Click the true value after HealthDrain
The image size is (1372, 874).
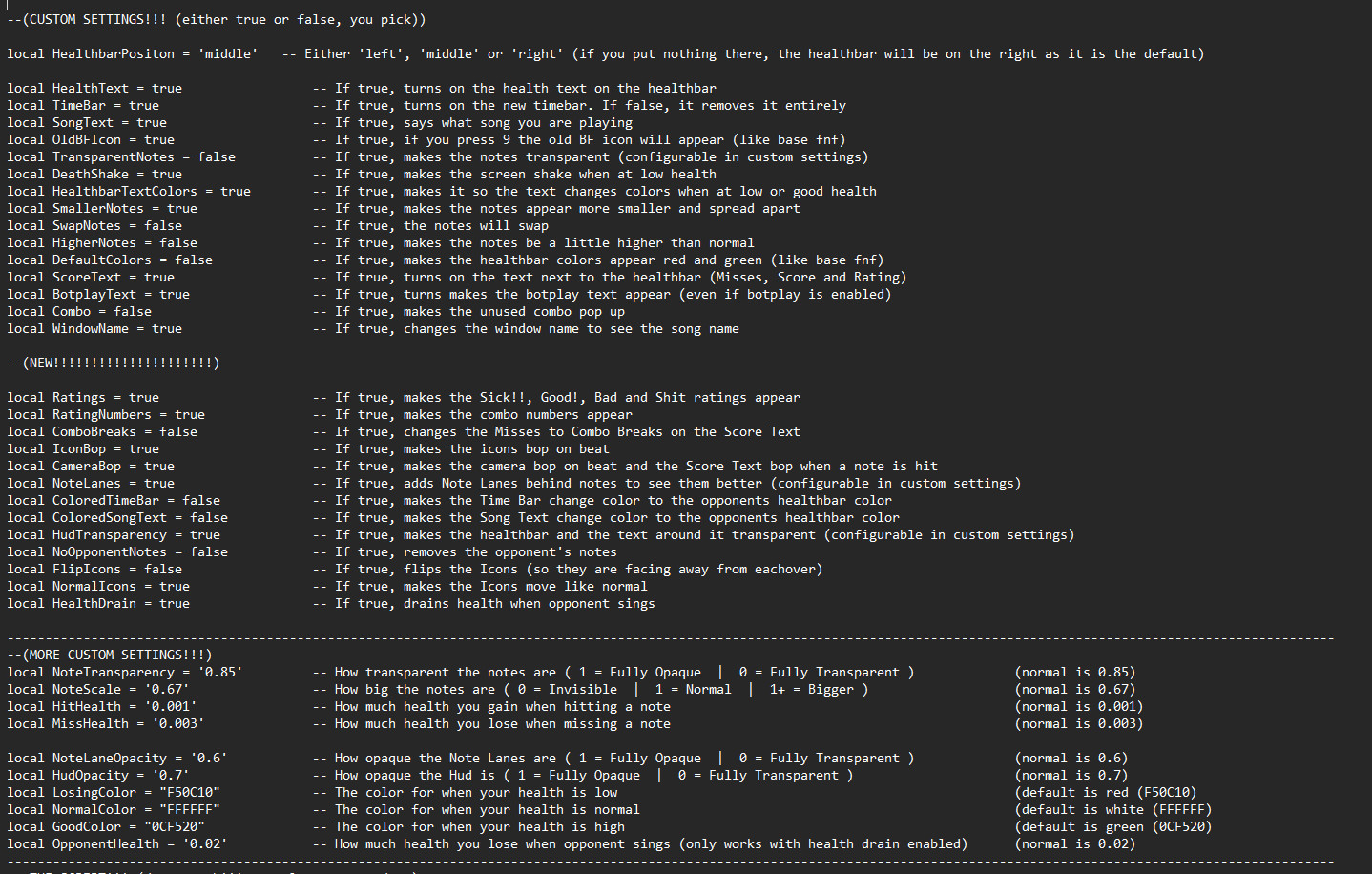[x=175, y=604]
